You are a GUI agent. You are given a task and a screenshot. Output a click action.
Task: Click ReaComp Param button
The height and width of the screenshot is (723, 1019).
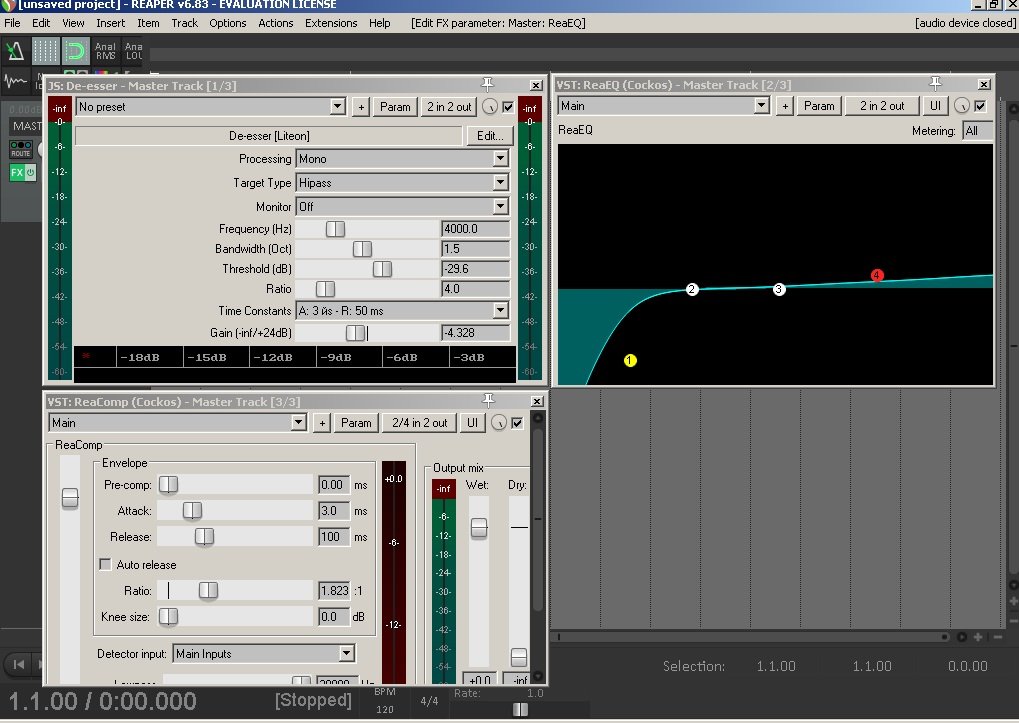coord(356,423)
